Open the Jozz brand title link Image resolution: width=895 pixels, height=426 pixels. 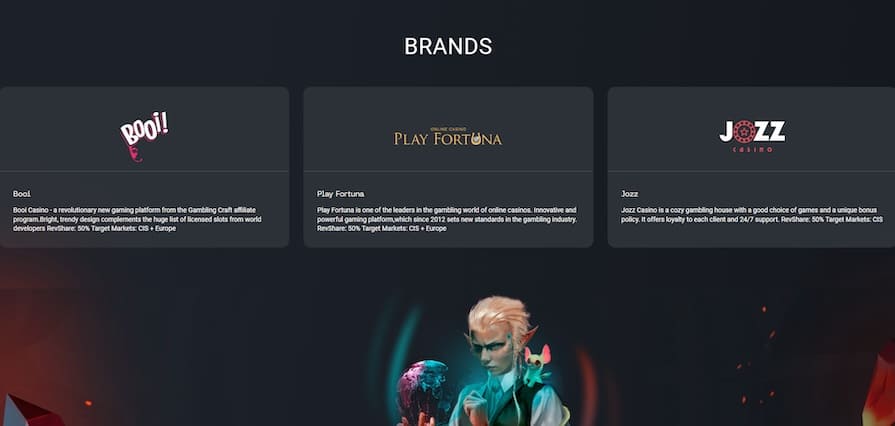click(630, 194)
